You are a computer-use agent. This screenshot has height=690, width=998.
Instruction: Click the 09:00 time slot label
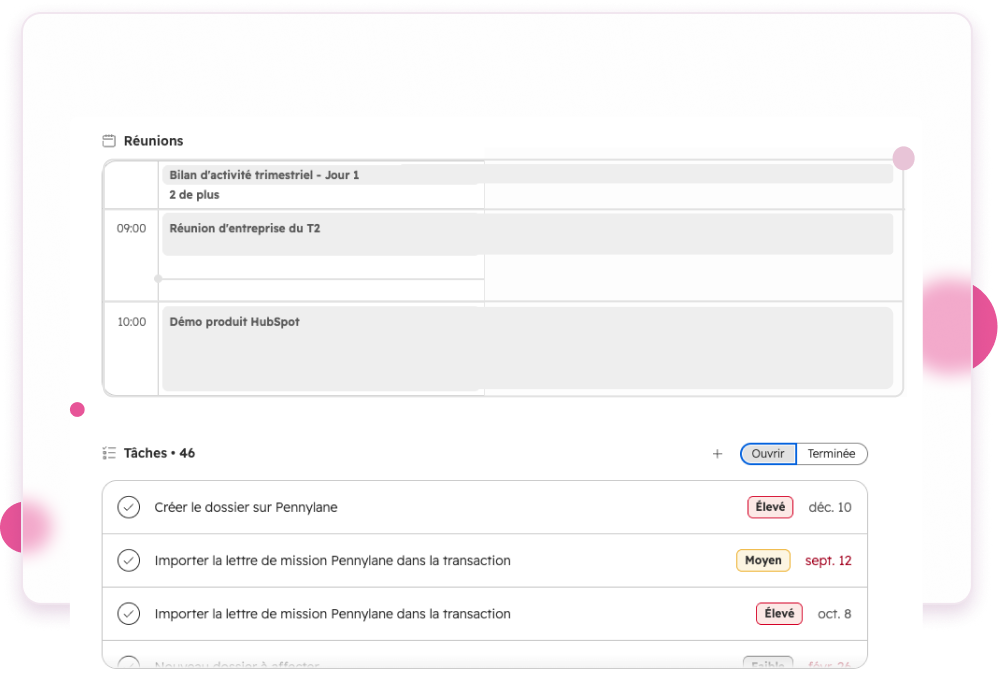point(131,229)
